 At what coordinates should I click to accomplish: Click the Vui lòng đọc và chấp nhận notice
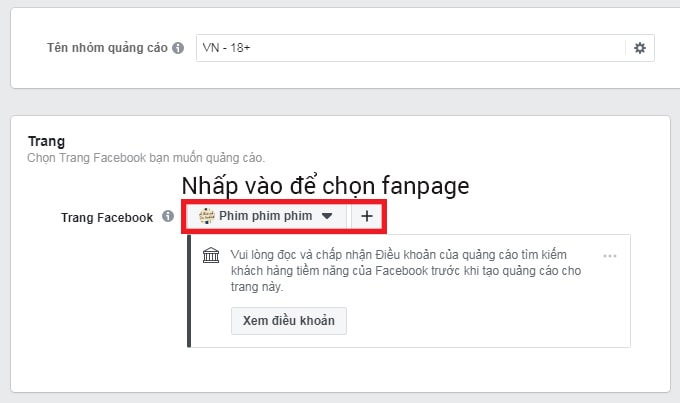click(x=406, y=271)
